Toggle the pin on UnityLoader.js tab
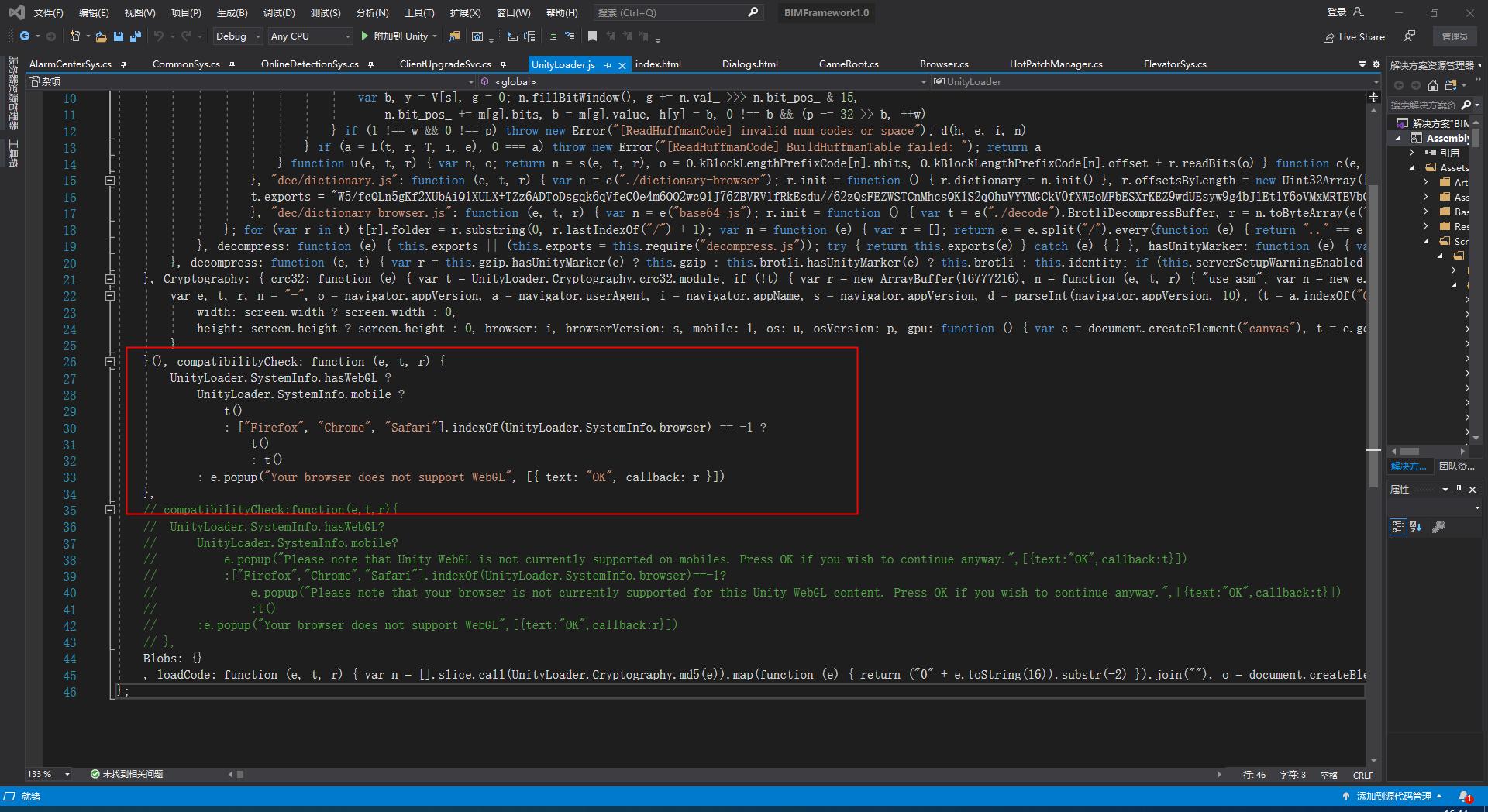The height and width of the screenshot is (812, 1488). point(608,65)
